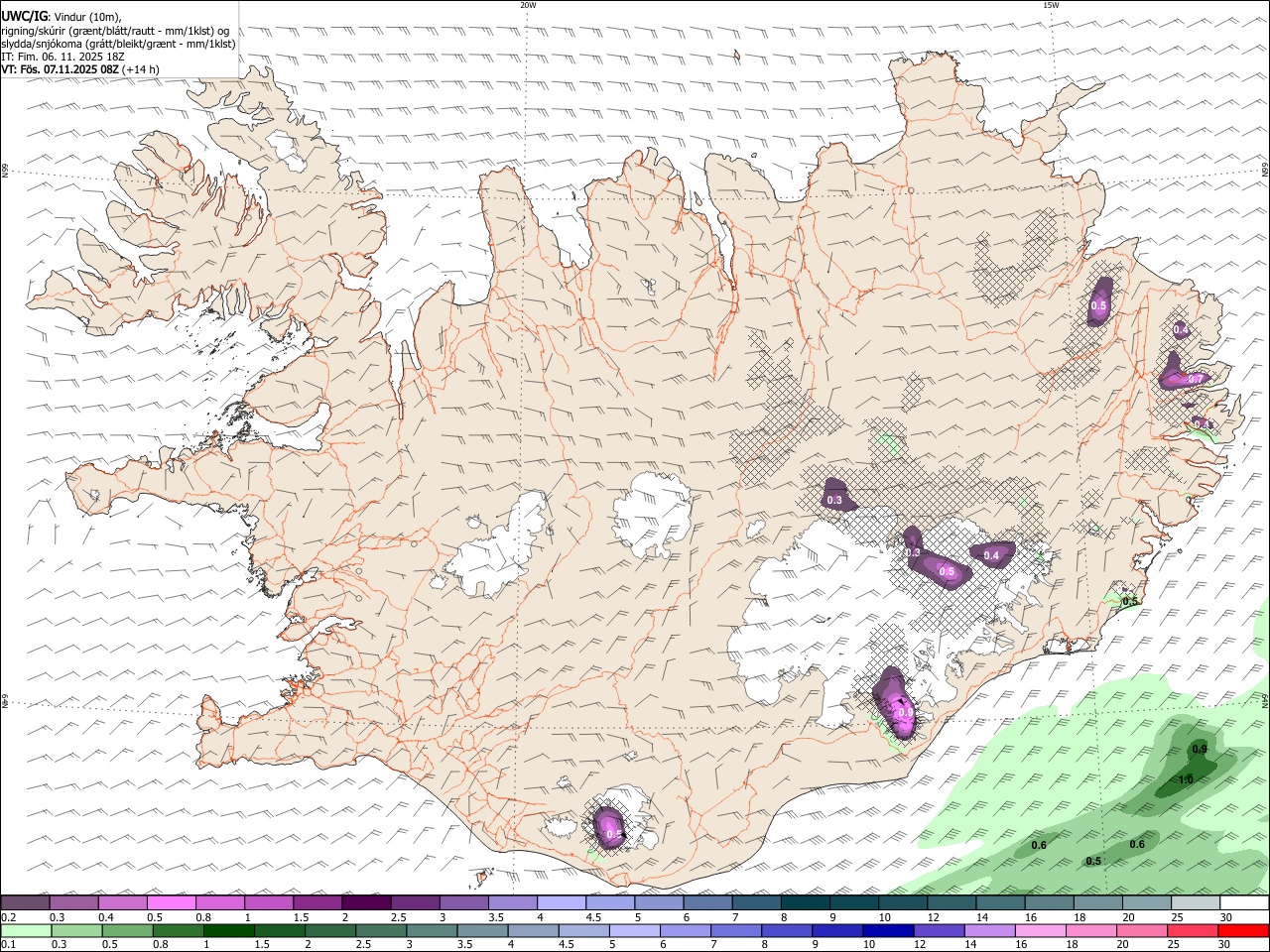
Task: Click upper legend swatch between 1 and 1.5
Action: pyautogui.click(x=269, y=902)
